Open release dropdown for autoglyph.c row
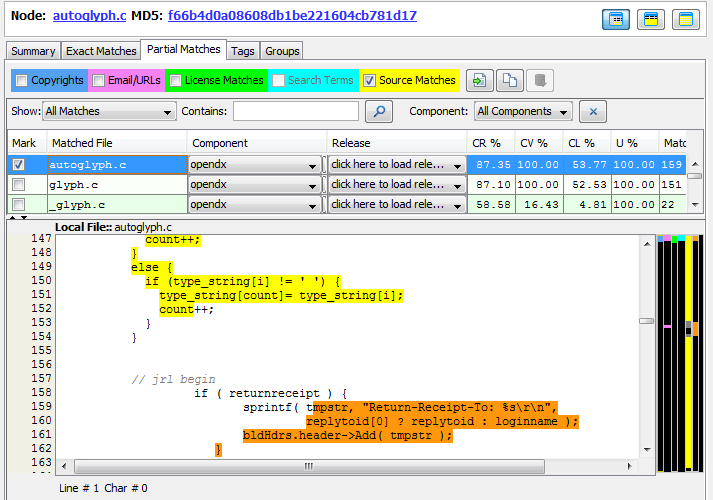The width and height of the screenshot is (713, 500). [x=397, y=164]
